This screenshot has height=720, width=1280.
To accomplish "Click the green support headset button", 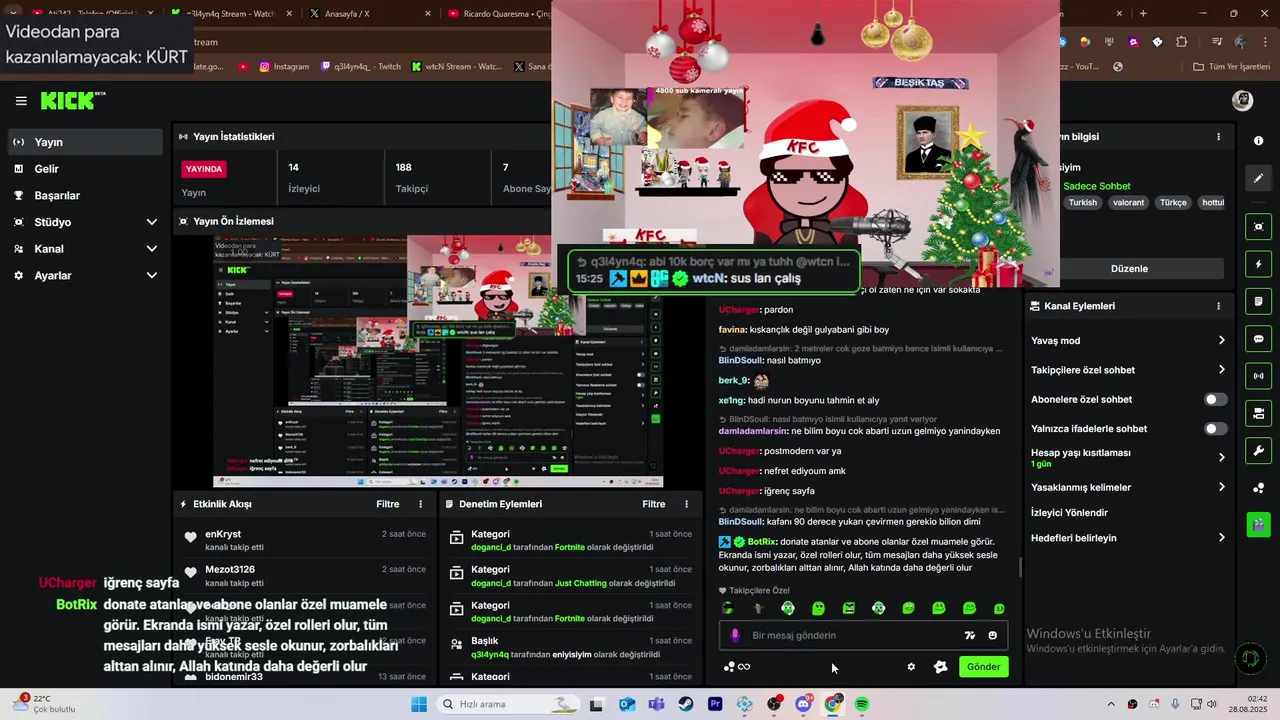I will point(1249,659).
